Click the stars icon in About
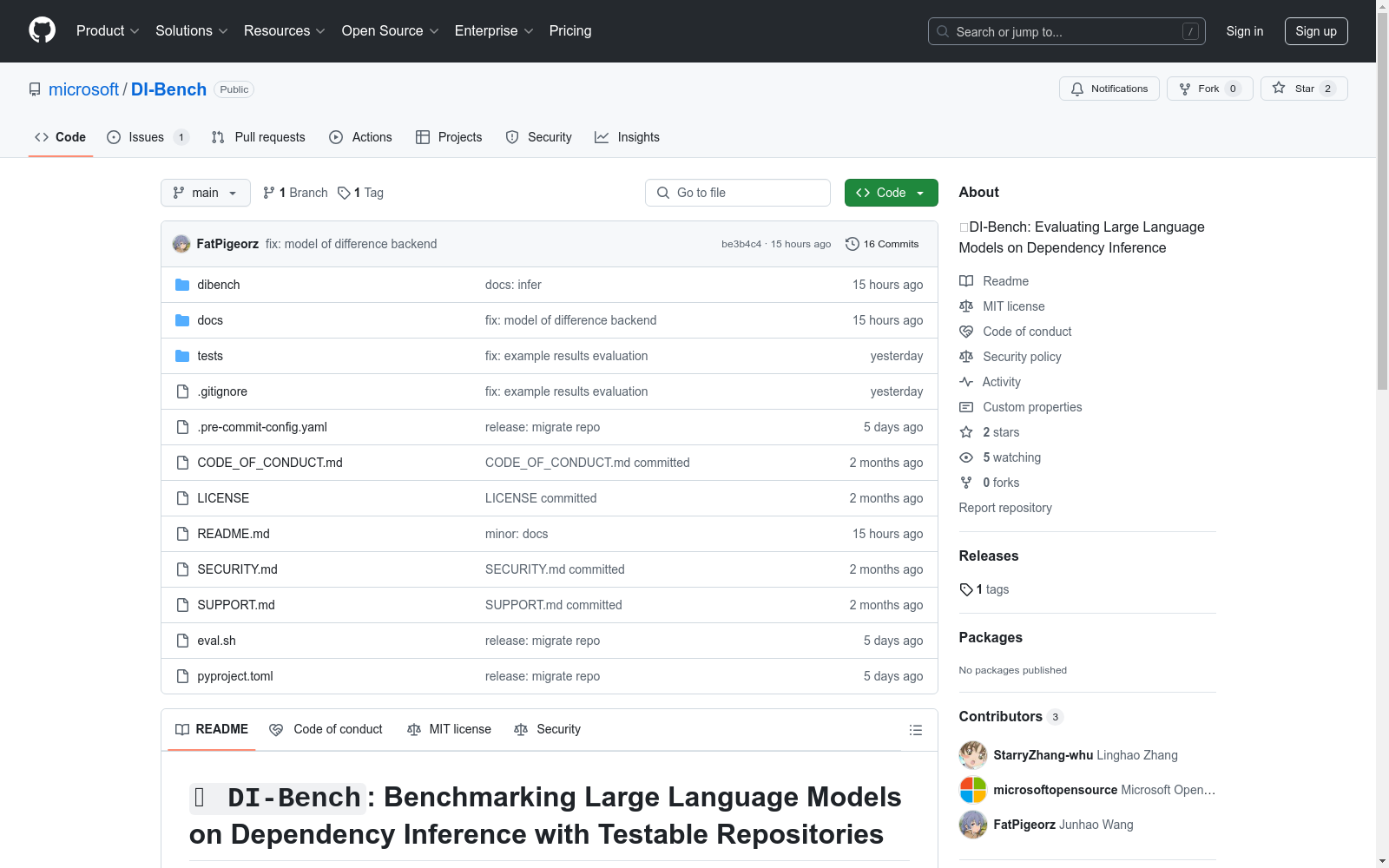1389x868 pixels. click(x=966, y=432)
